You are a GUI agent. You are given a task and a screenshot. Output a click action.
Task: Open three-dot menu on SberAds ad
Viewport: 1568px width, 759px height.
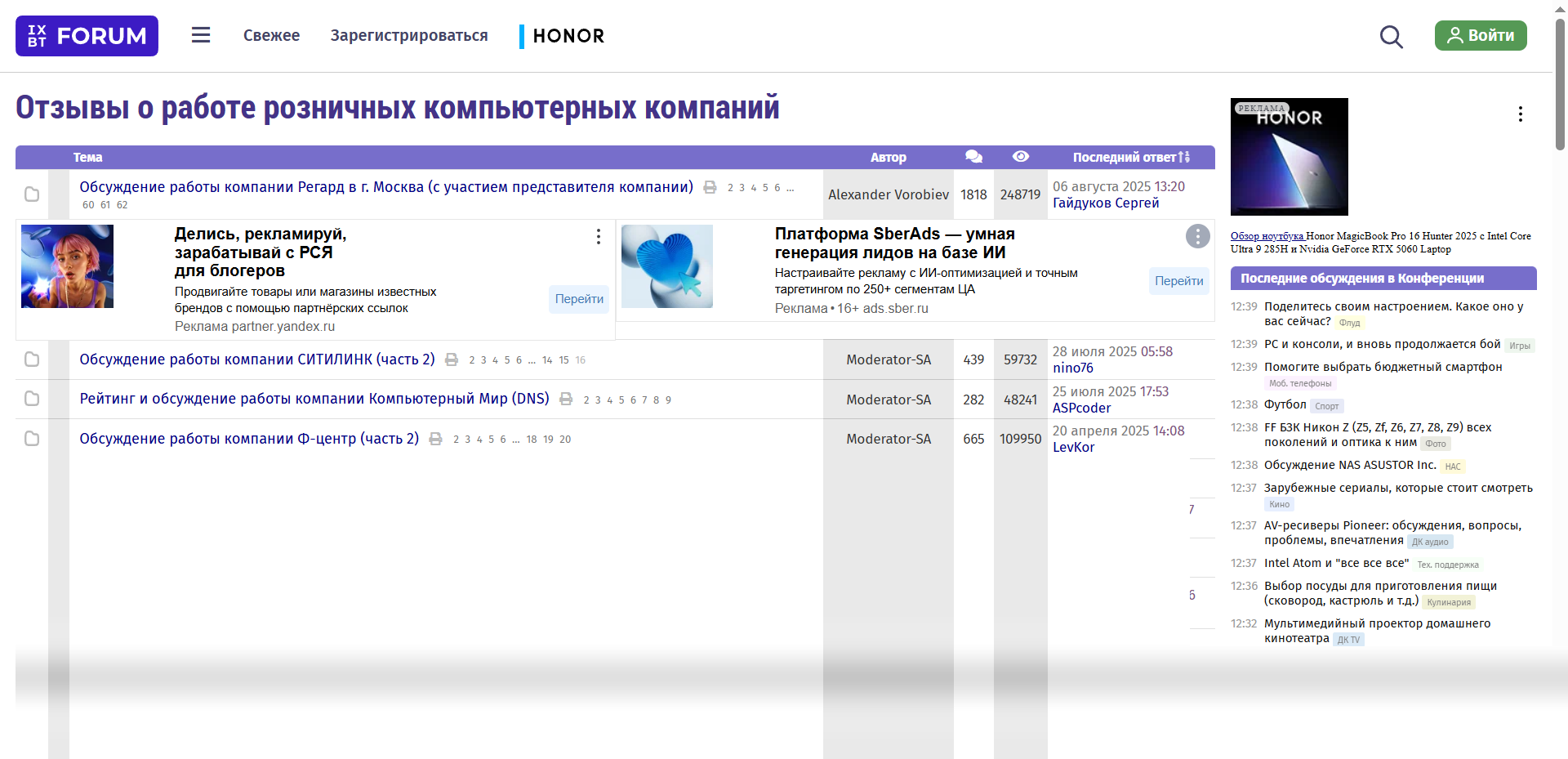pos(1197,236)
